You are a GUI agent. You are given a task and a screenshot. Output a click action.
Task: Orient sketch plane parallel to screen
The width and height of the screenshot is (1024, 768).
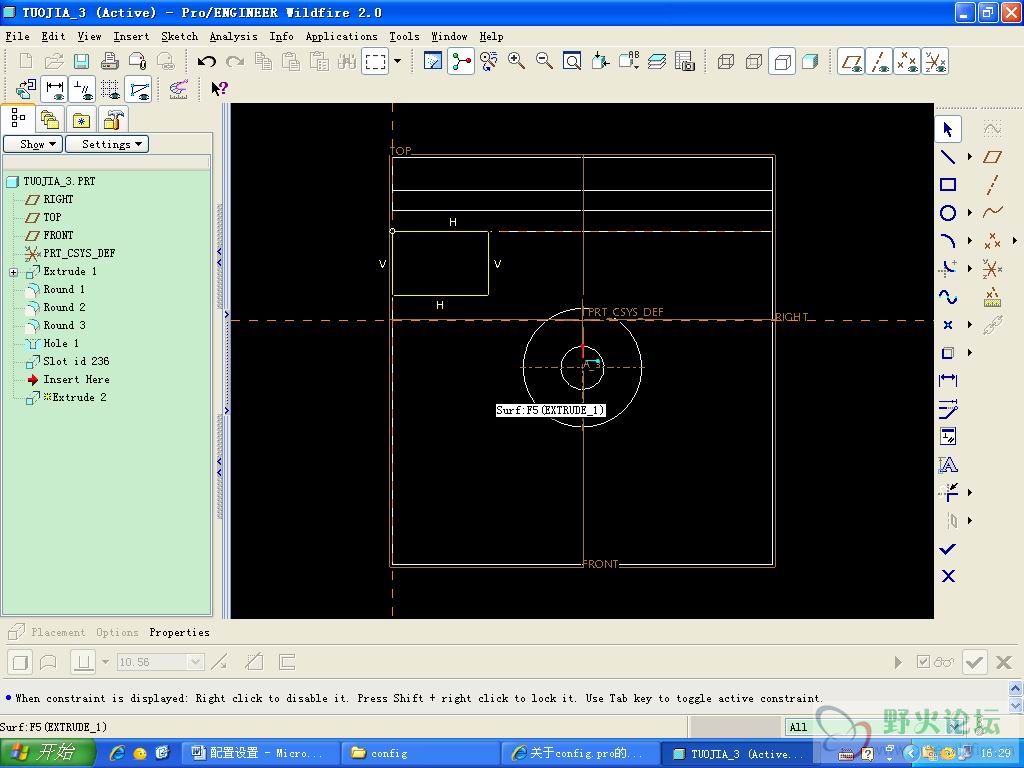26,88
